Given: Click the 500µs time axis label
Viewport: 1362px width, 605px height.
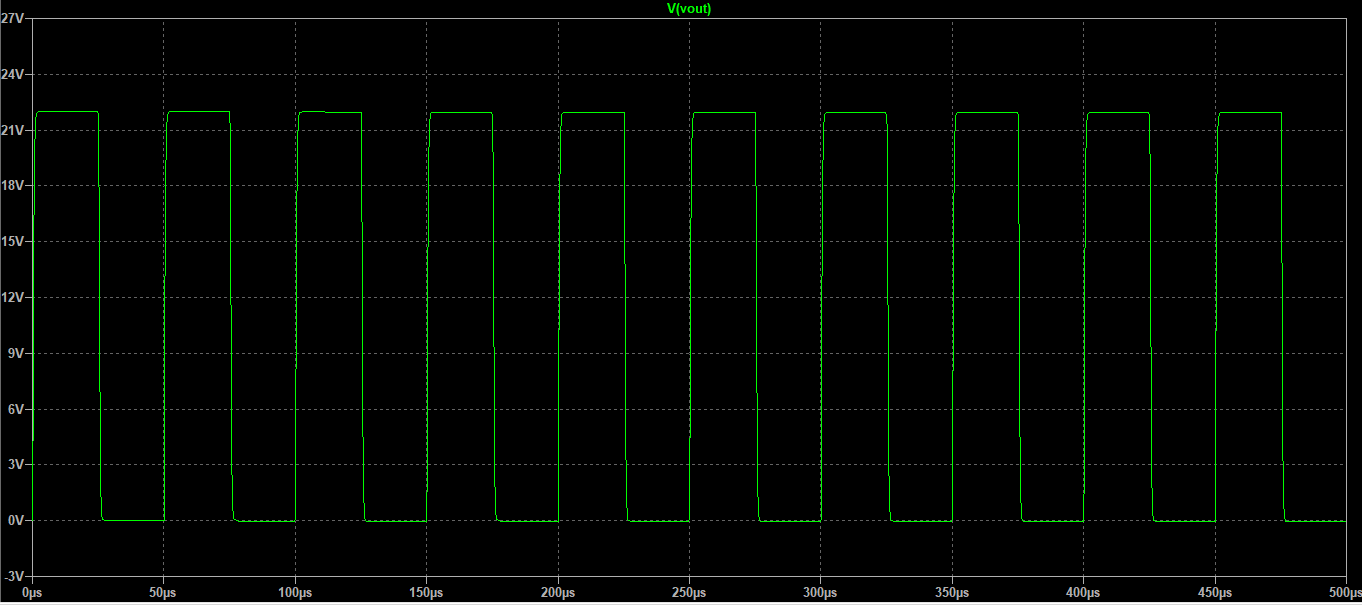Looking at the screenshot, I should [1343, 594].
